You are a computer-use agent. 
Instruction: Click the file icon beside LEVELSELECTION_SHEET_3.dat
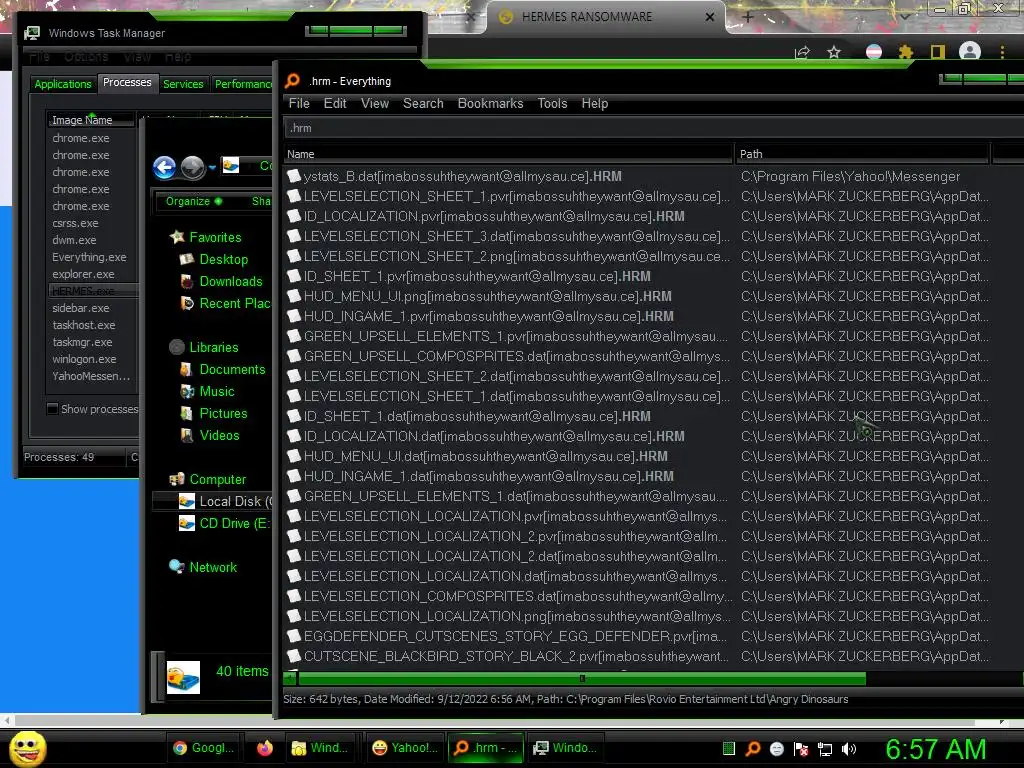coord(294,236)
